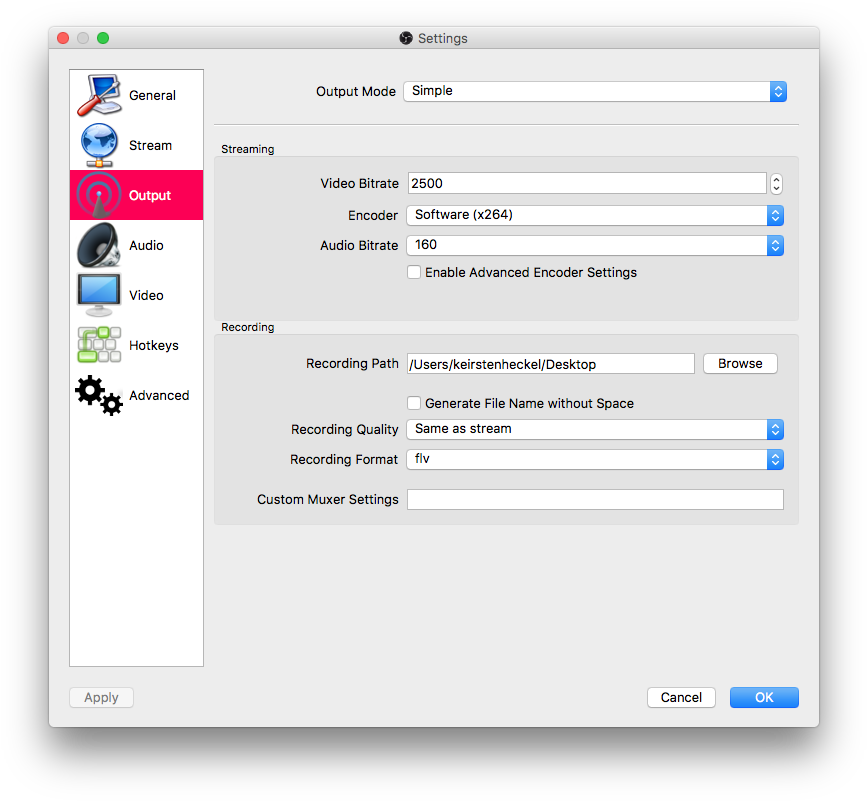Check Generate File Name without Space
Image resolution: width=867 pixels, height=801 pixels.
(x=414, y=403)
